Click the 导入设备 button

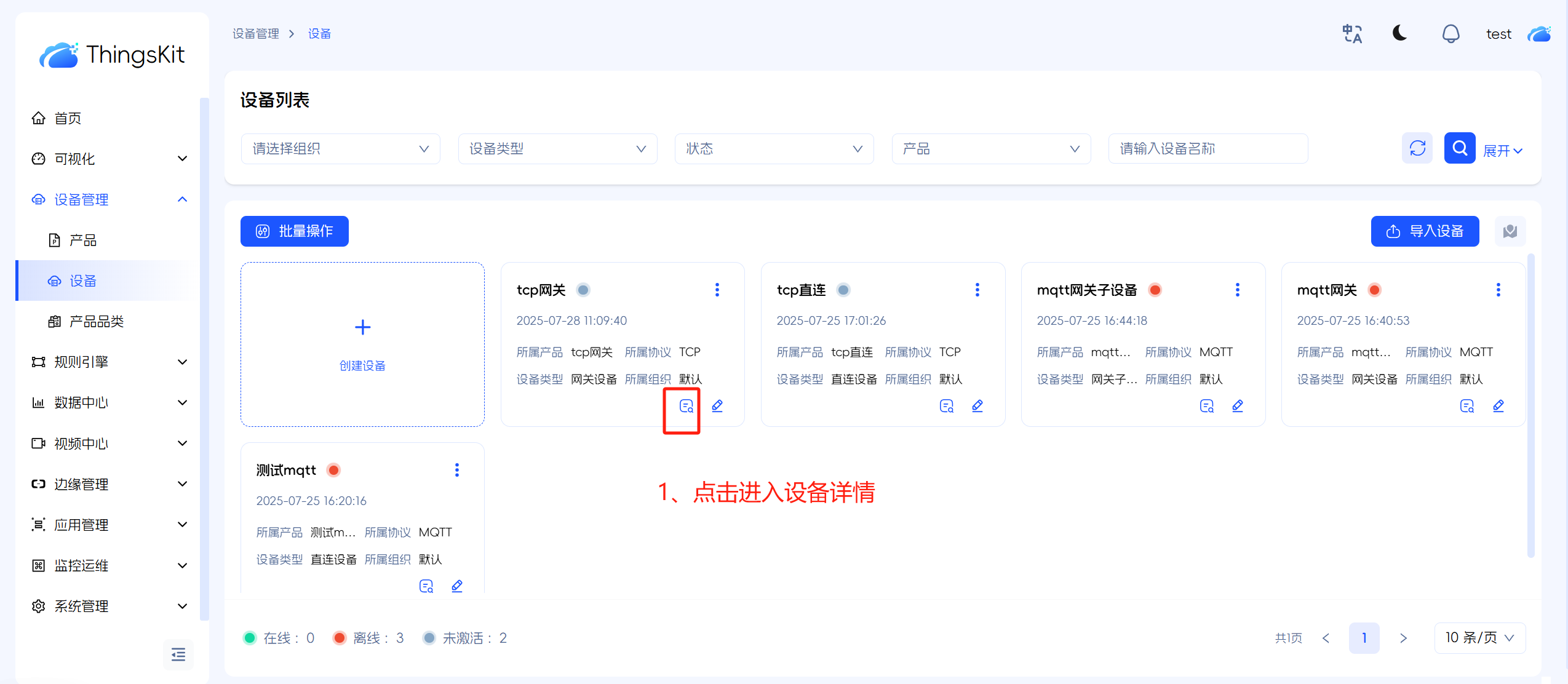click(x=1424, y=231)
